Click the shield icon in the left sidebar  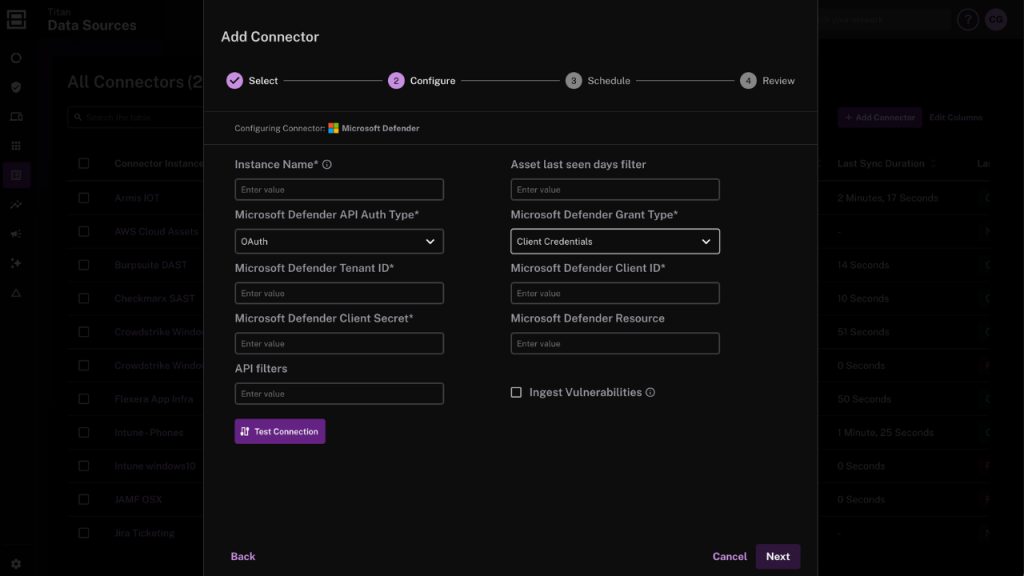click(x=16, y=87)
